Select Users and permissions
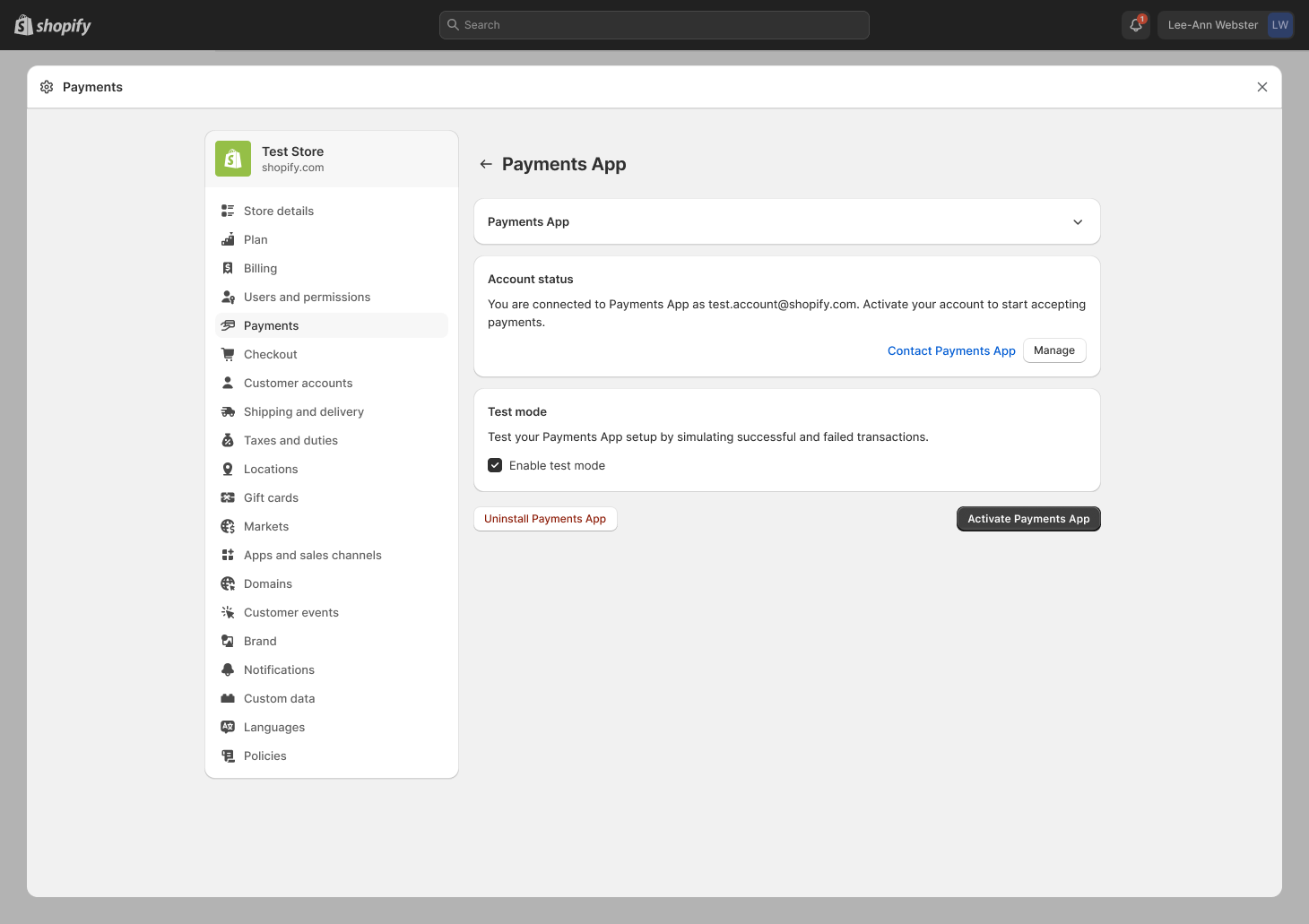Image resolution: width=1309 pixels, height=924 pixels. pyautogui.click(x=332, y=297)
